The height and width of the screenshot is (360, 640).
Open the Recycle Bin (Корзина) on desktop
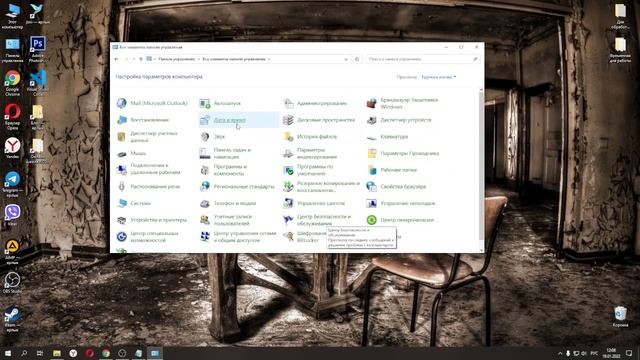620,317
